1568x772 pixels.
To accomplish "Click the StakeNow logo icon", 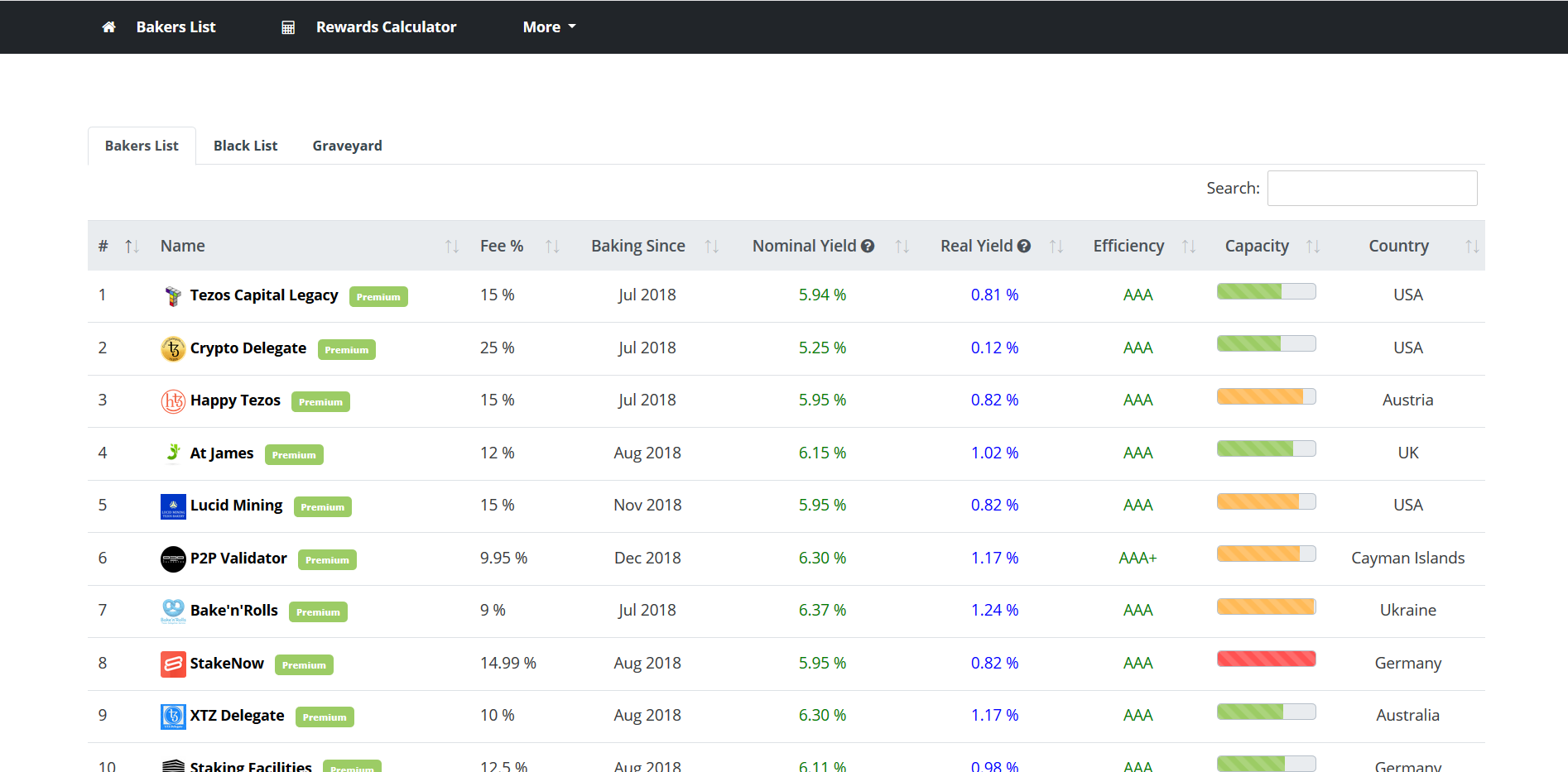I will [x=173, y=664].
